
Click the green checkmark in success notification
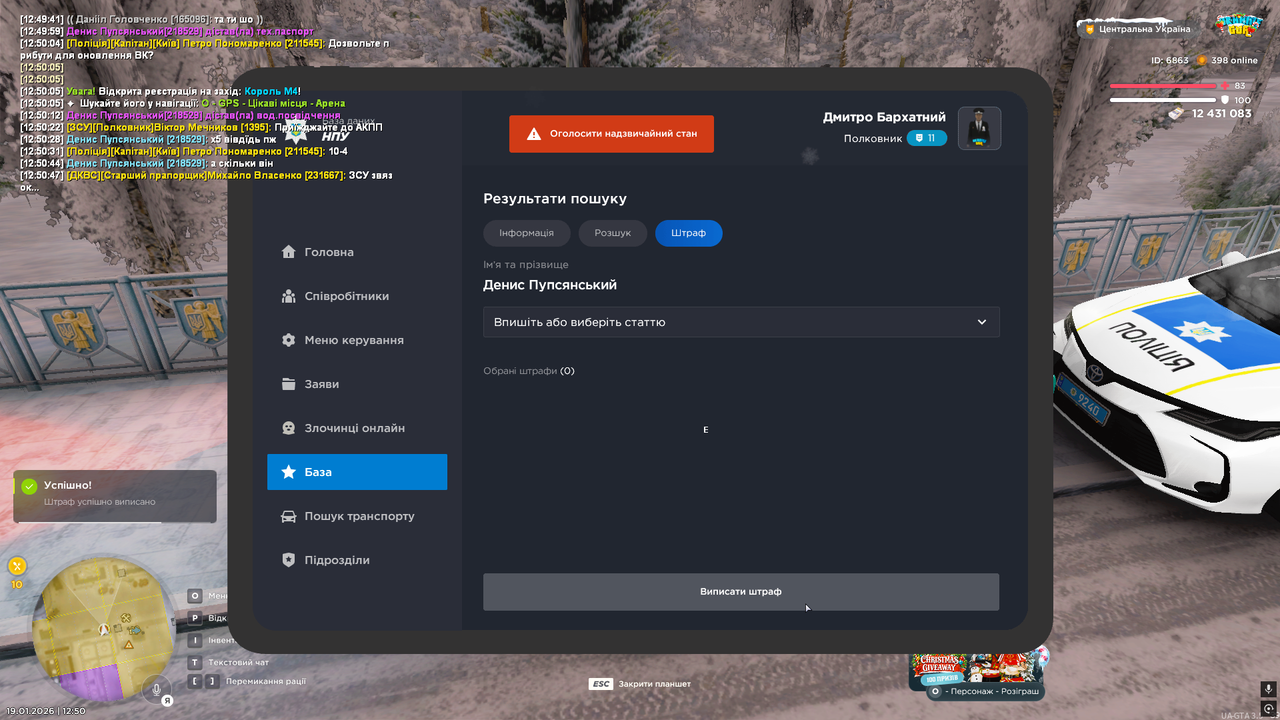pos(29,486)
